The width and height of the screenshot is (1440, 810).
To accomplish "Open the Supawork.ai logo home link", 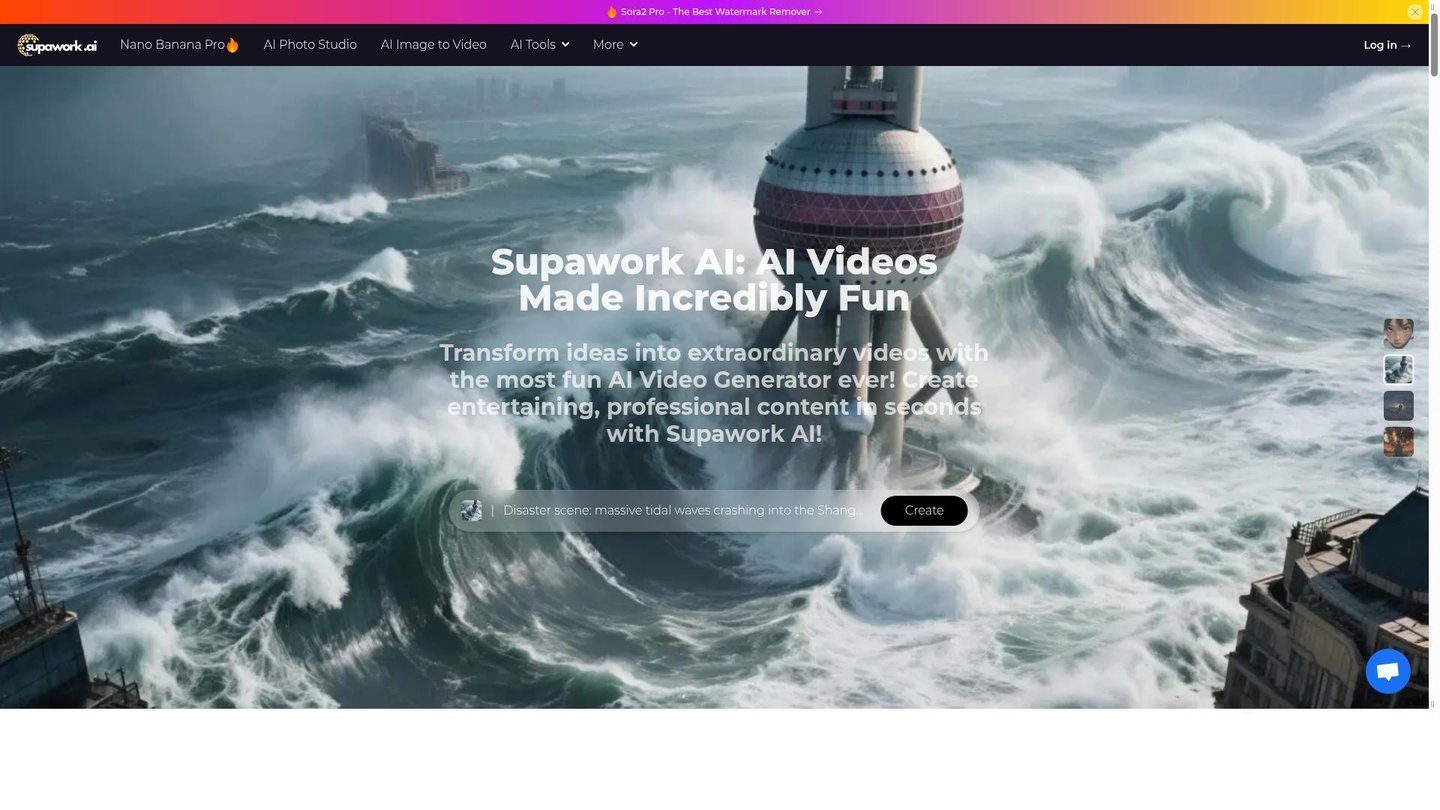I will pyautogui.click(x=57, y=45).
